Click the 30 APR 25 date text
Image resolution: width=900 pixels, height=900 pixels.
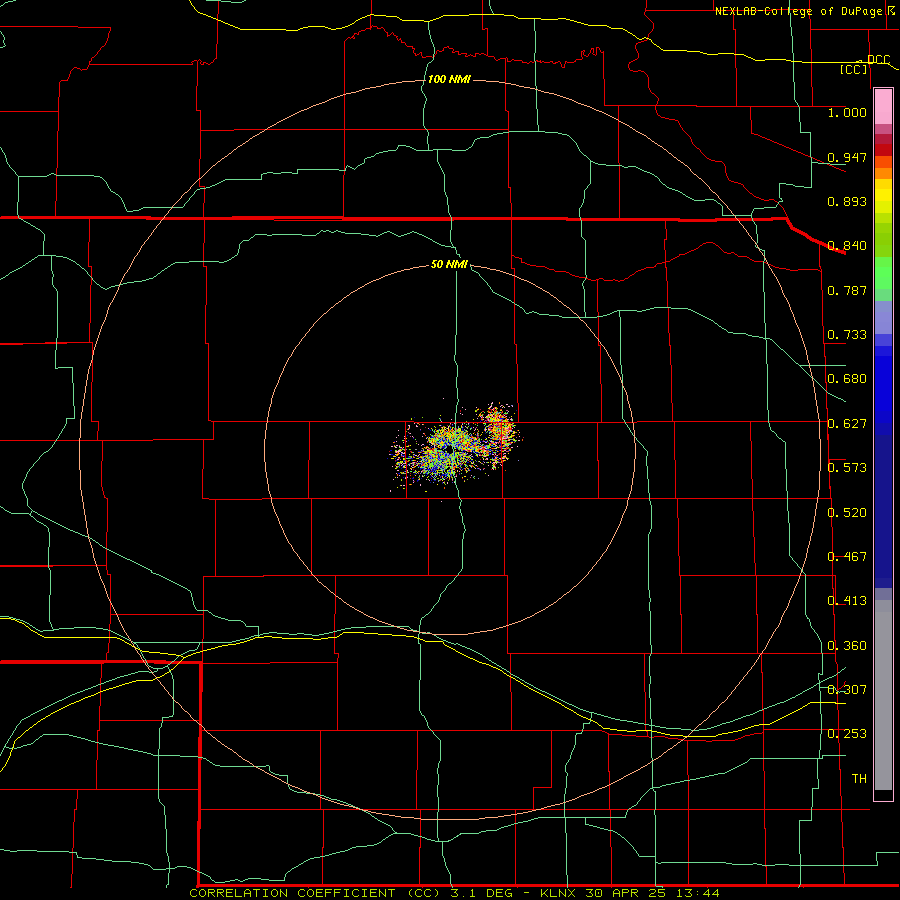click(627, 893)
